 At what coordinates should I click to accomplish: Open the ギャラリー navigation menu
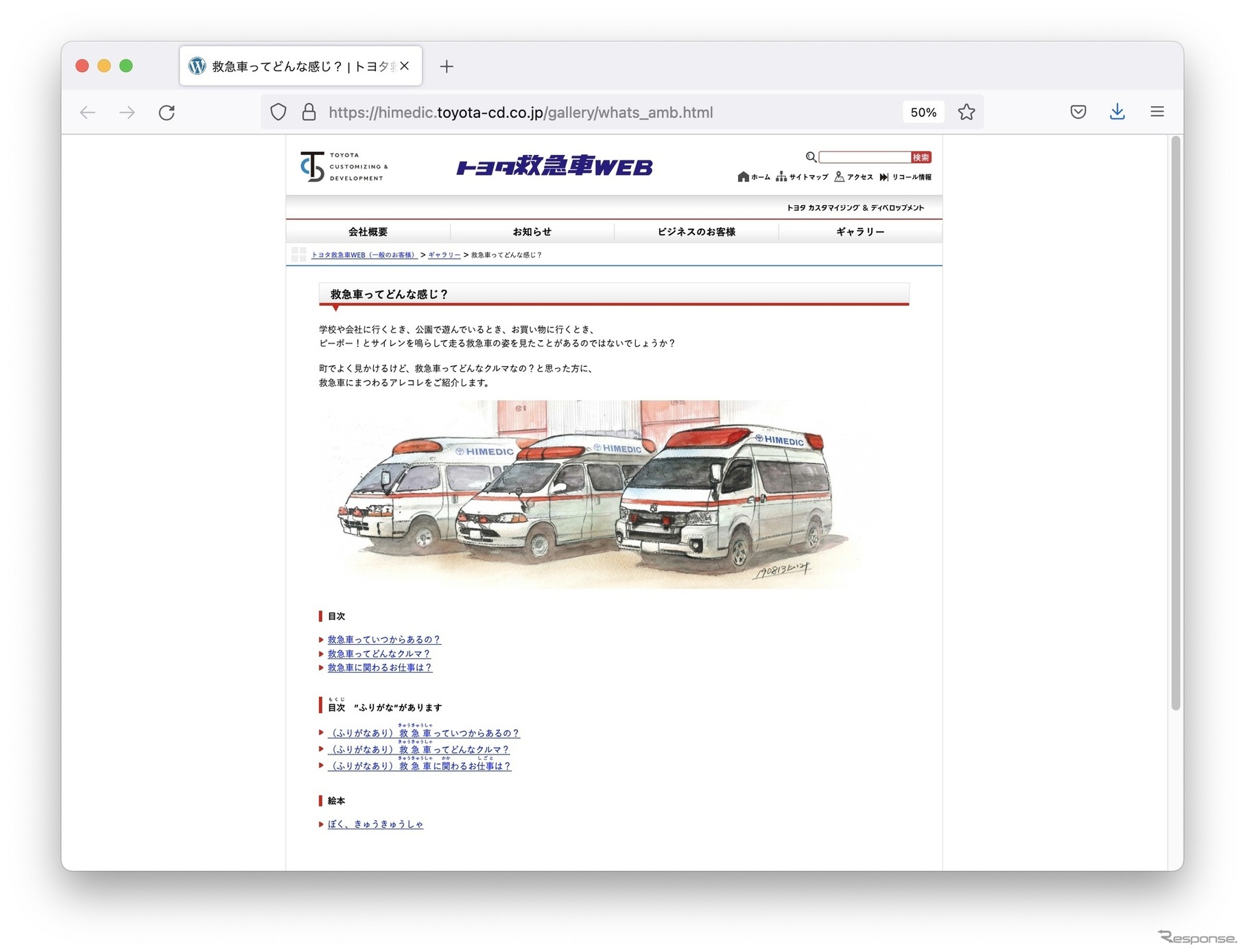click(x=859, y=232)
